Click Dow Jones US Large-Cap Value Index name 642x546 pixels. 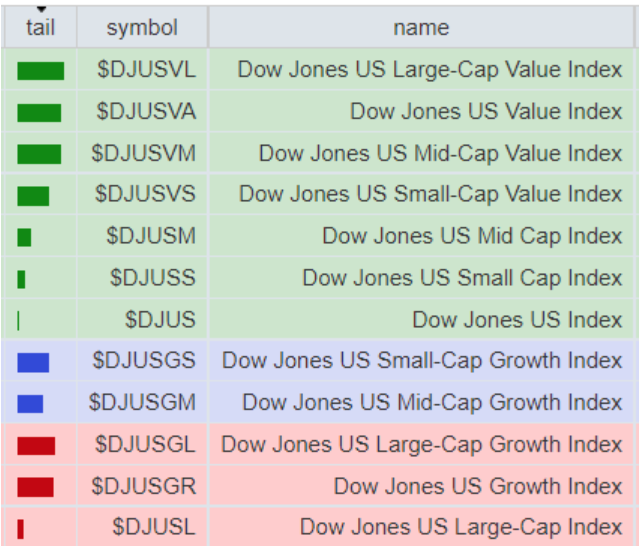point(430,70)
